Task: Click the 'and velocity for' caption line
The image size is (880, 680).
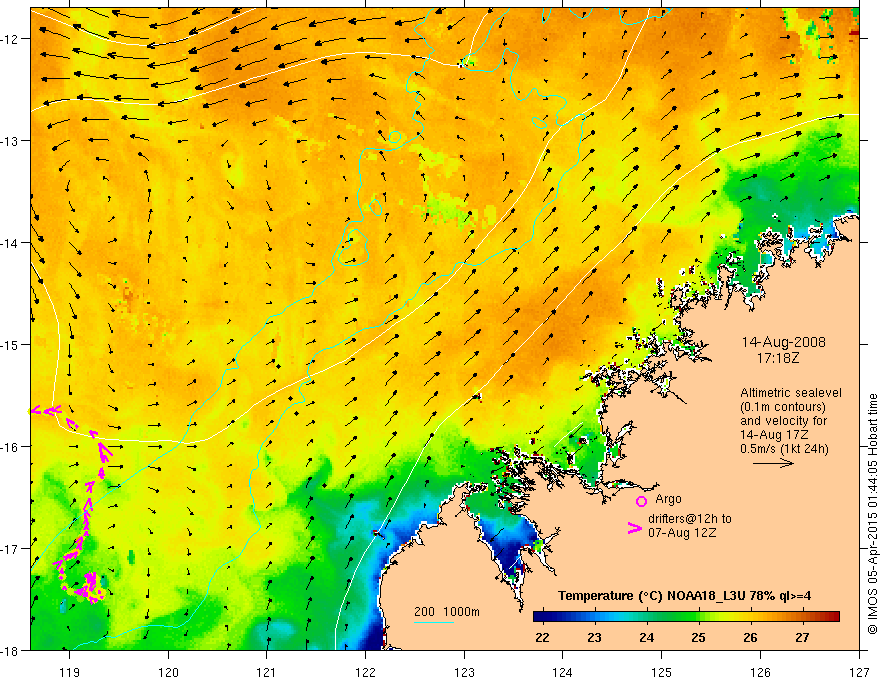Action: [x=783, y=420]
